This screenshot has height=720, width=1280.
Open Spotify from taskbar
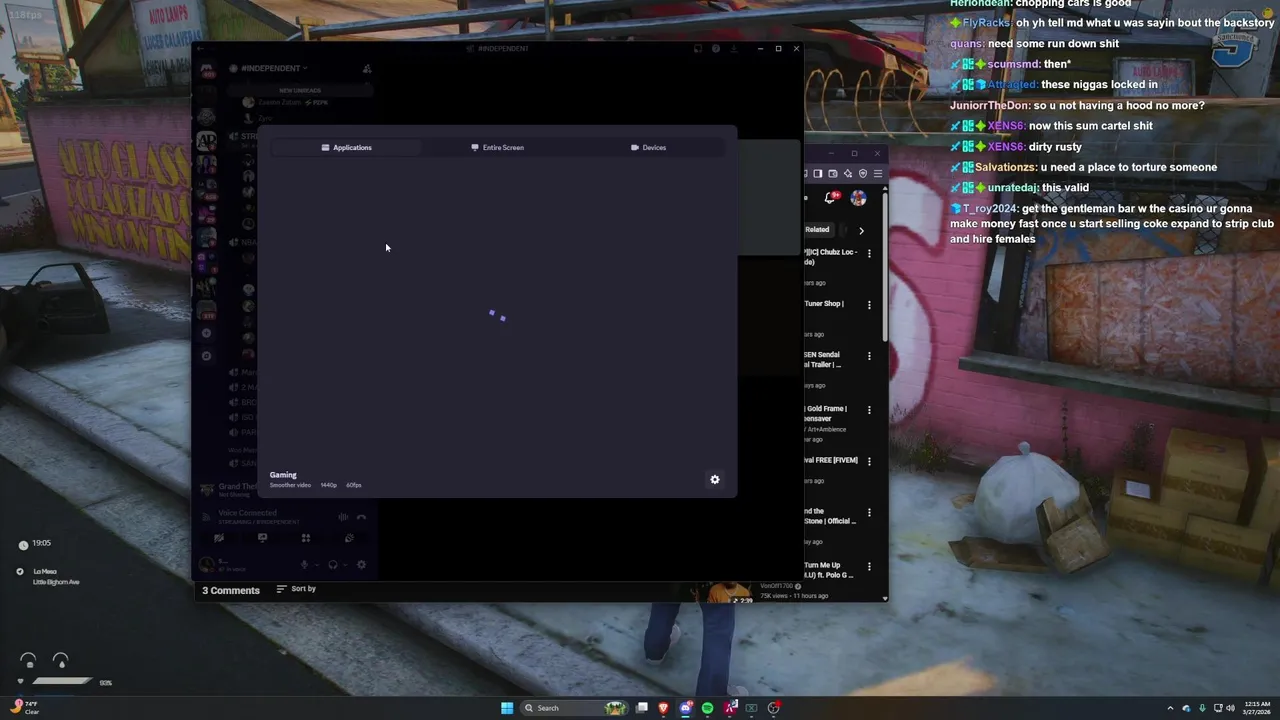click(707, 708)
